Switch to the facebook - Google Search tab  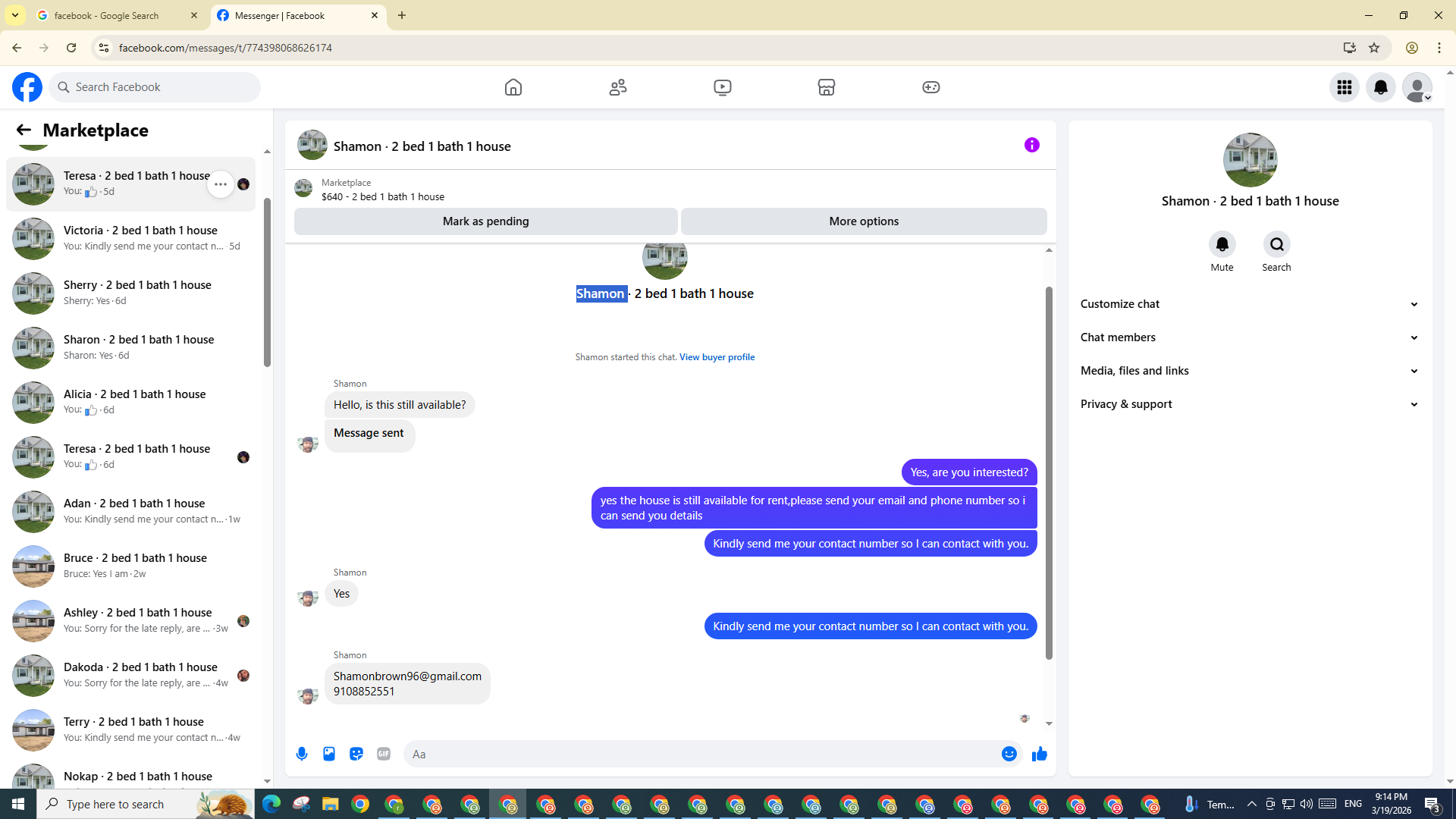pos(106,15)
